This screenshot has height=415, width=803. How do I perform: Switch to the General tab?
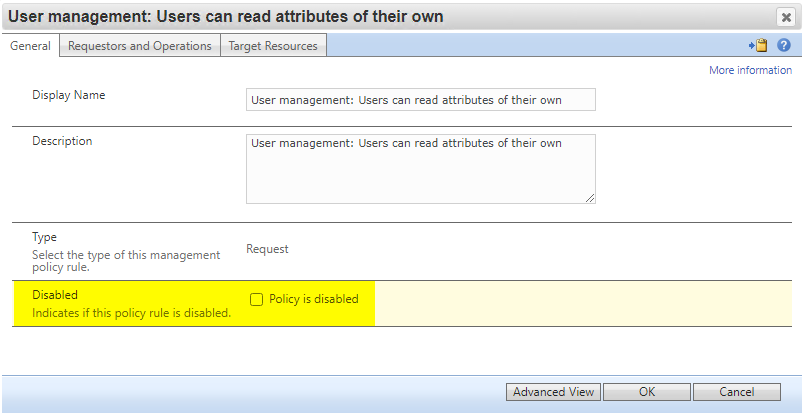tap(30, 46)
